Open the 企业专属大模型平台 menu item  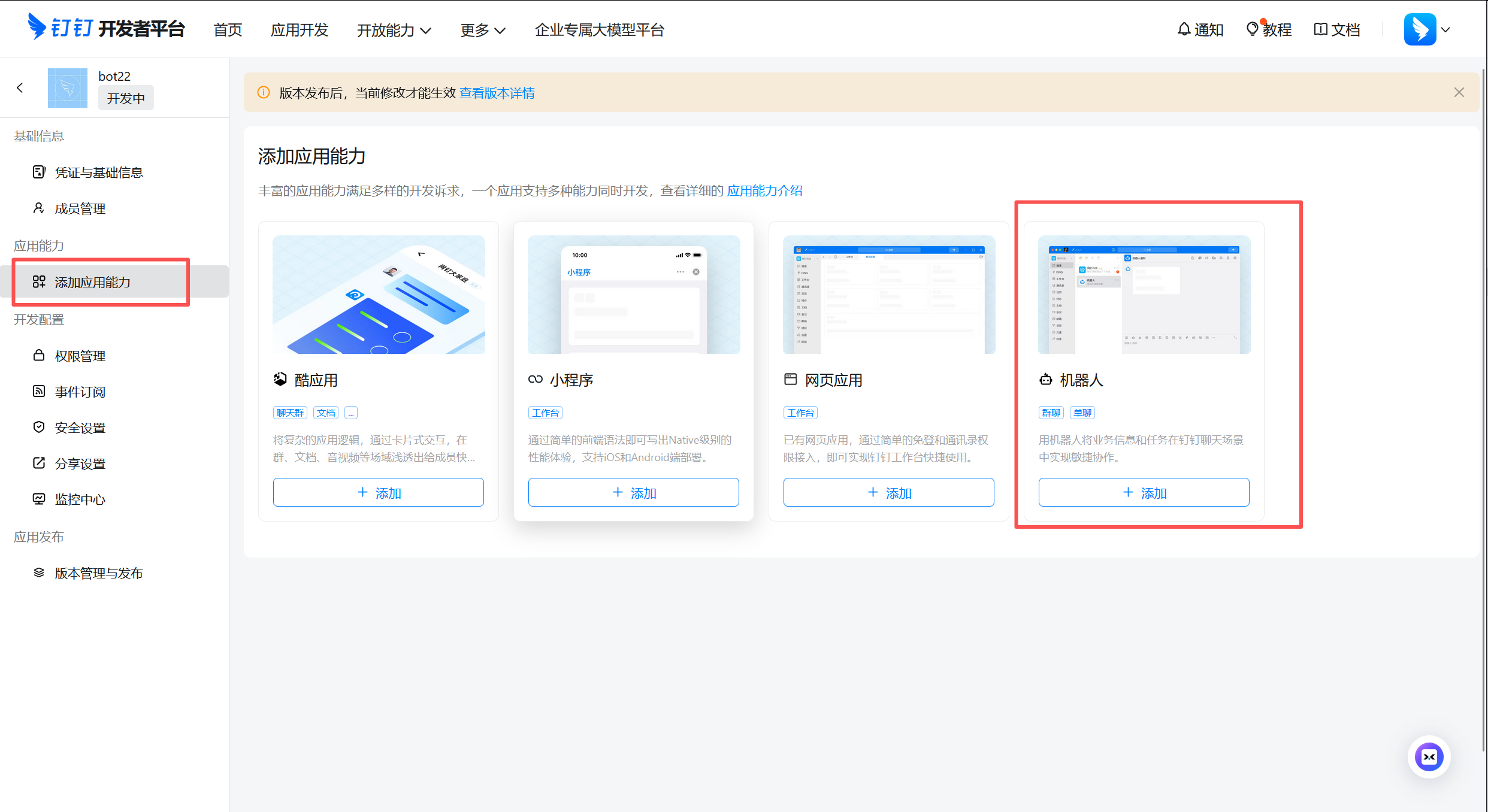click(599, 30)
